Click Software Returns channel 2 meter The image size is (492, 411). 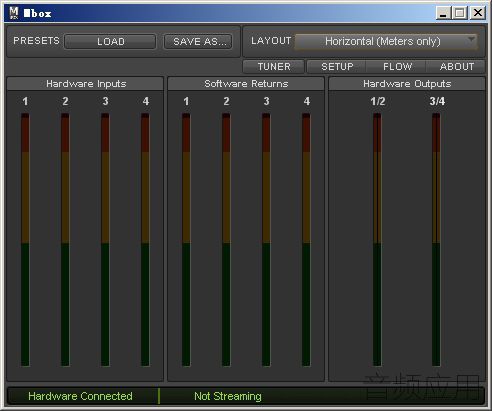(226, 240)
